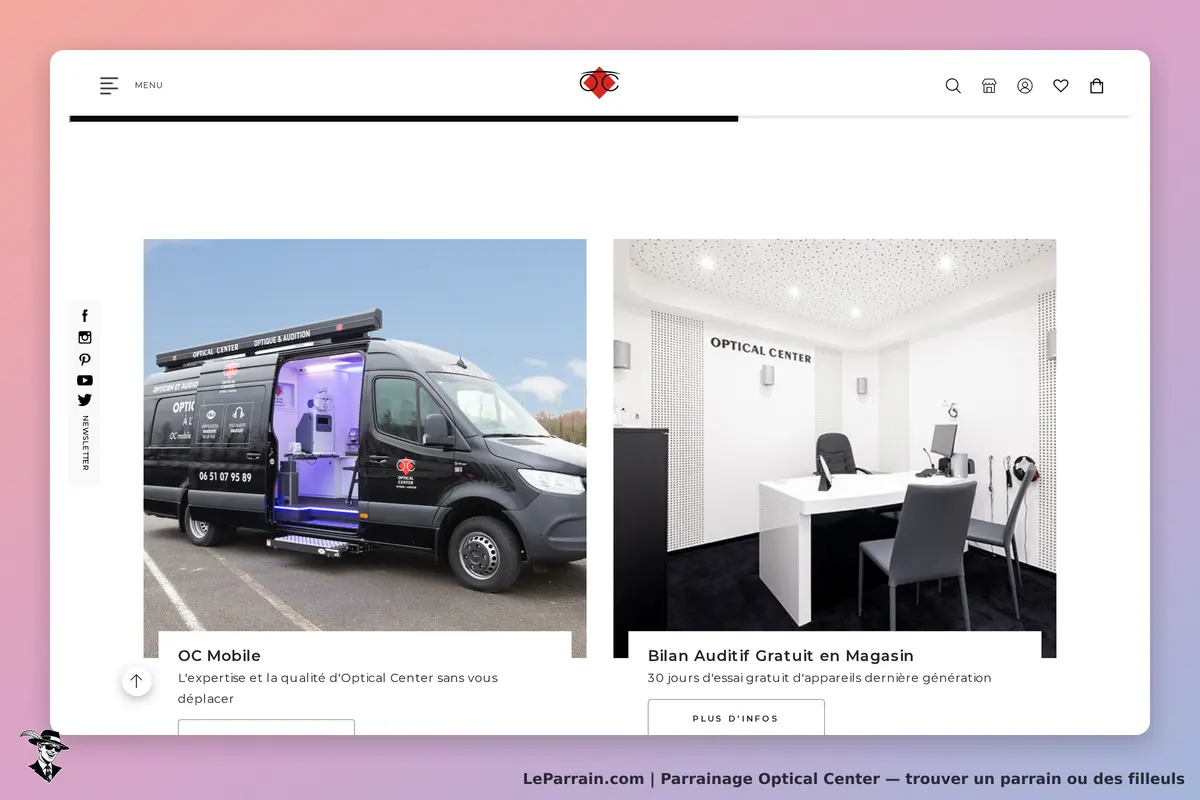Visit the Pinterest profile icon
This screenshot has width=1200, height=800.
tap(85, 360)
